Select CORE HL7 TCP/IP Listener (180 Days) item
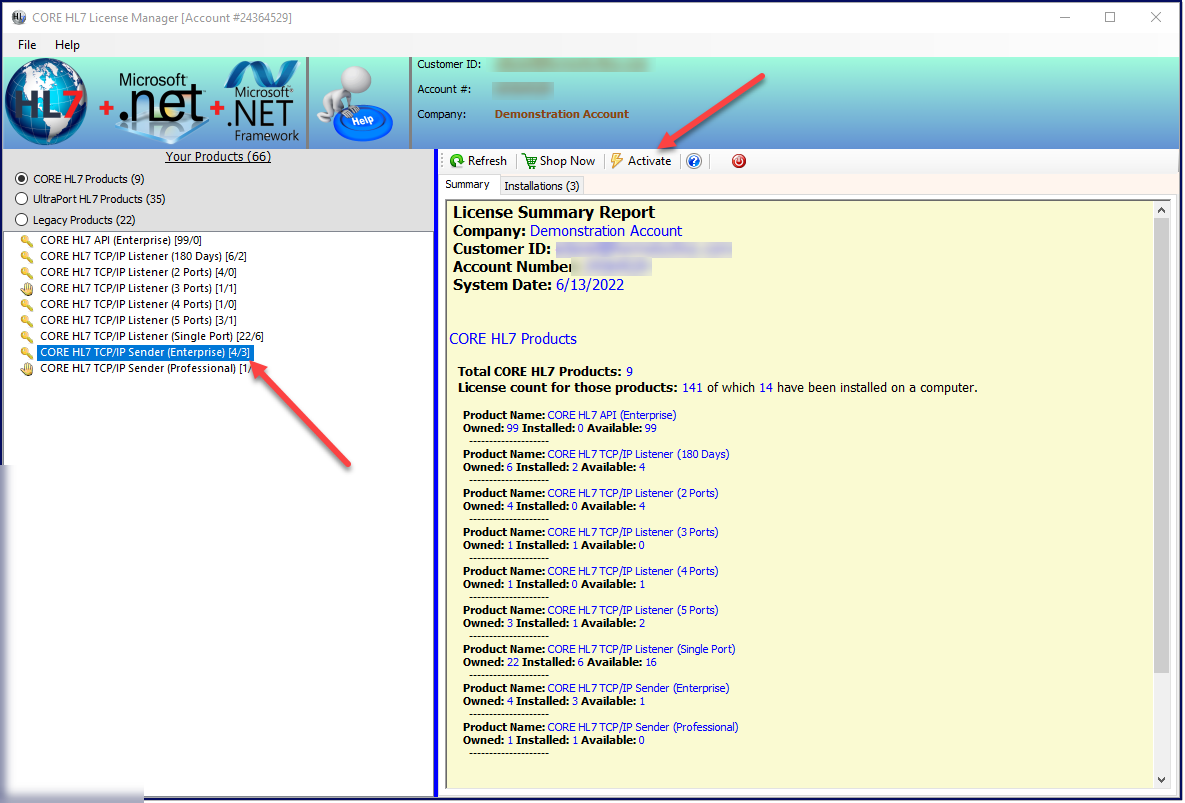Viewport: 1185px width, 803px height. [x=143, y=256]
